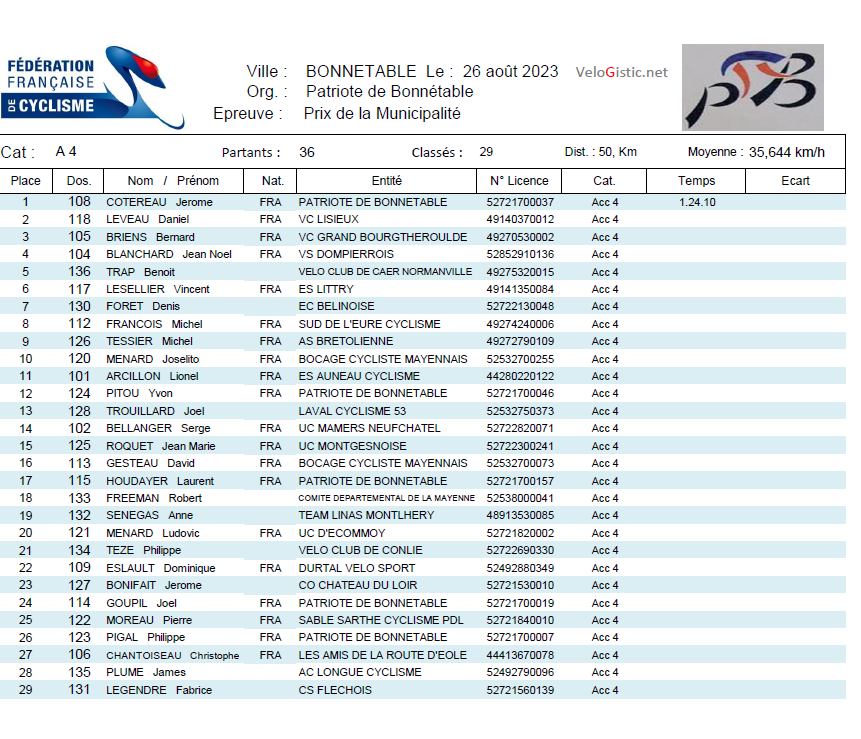Viewport: 861px width, 739px height.
Task: Select rider PITOU Yvon
Action: (x=139, y=393)
